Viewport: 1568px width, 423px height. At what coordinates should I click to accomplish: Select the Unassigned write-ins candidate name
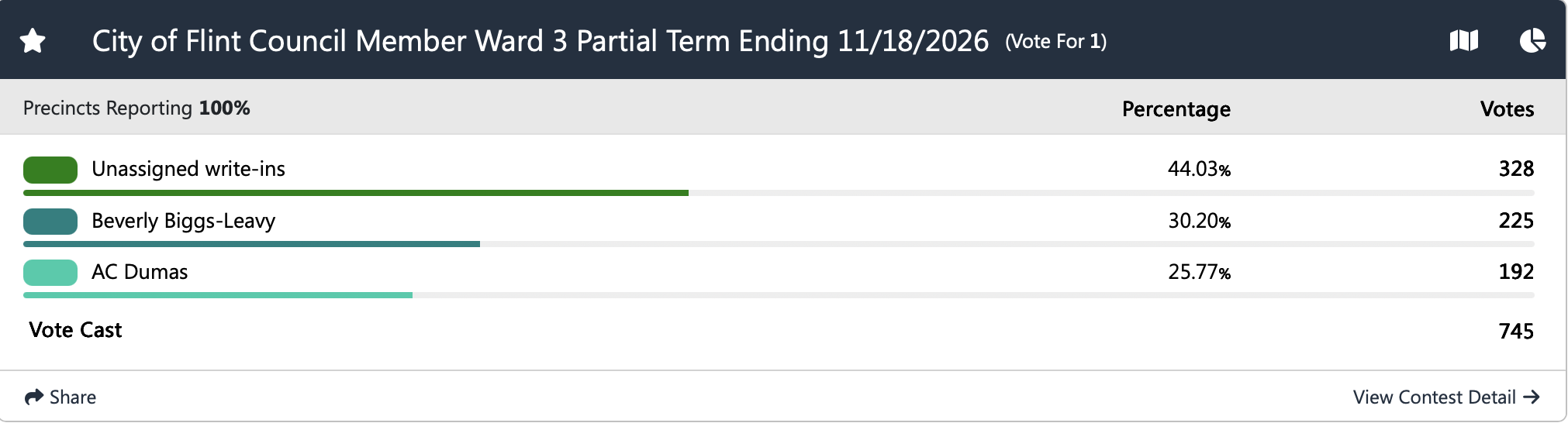(x=188, y=169)
